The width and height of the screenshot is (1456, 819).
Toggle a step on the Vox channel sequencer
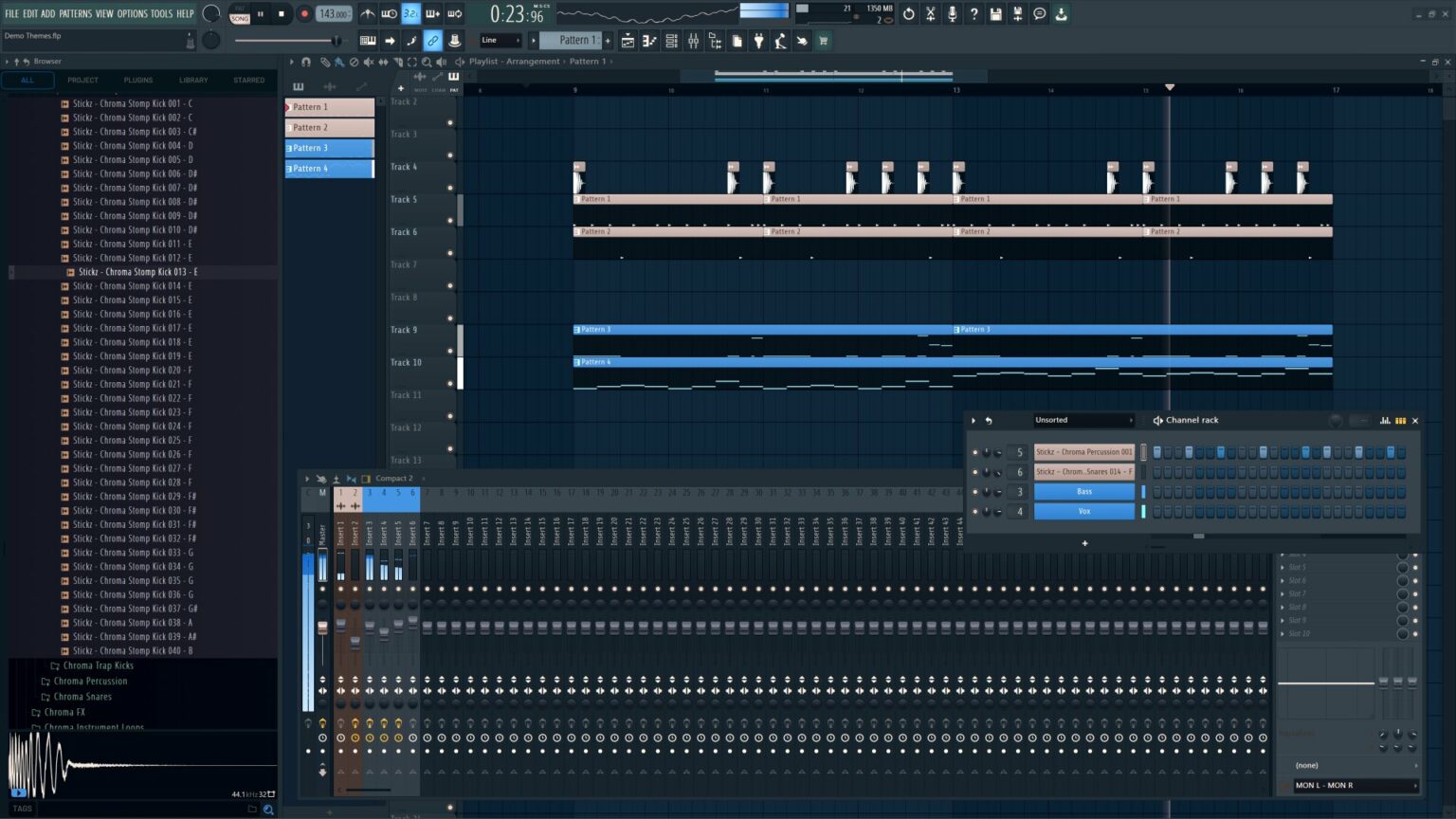pos(1158,511)
